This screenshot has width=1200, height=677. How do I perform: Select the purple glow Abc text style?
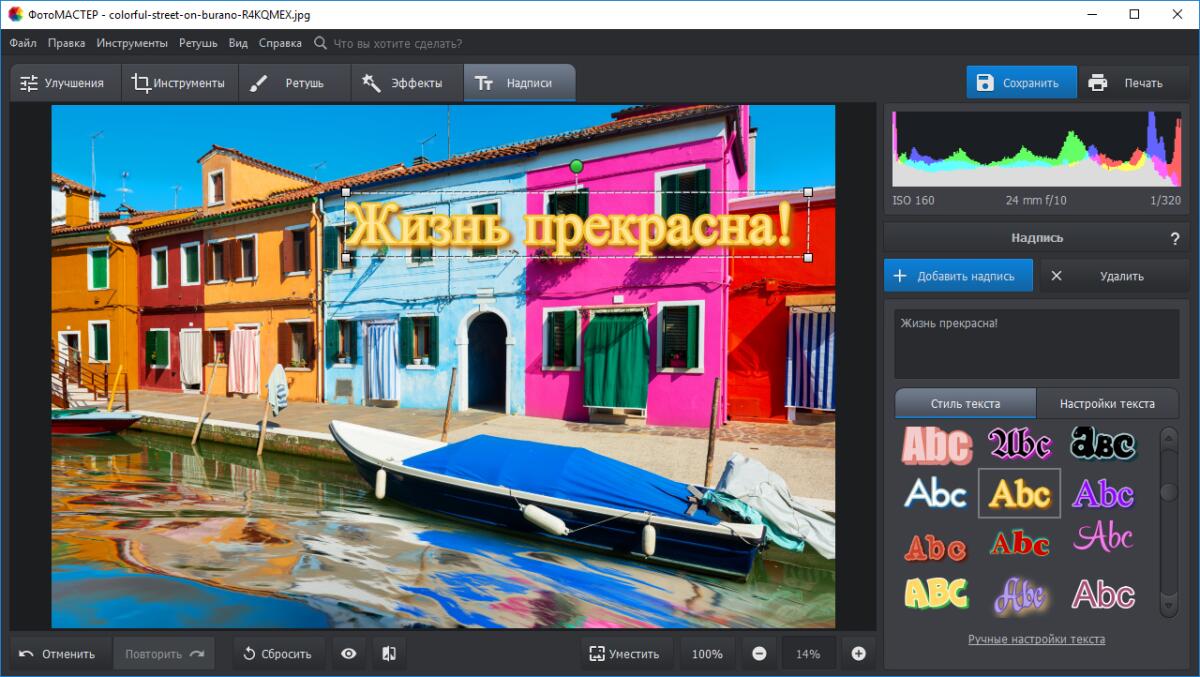point(1102,493)
